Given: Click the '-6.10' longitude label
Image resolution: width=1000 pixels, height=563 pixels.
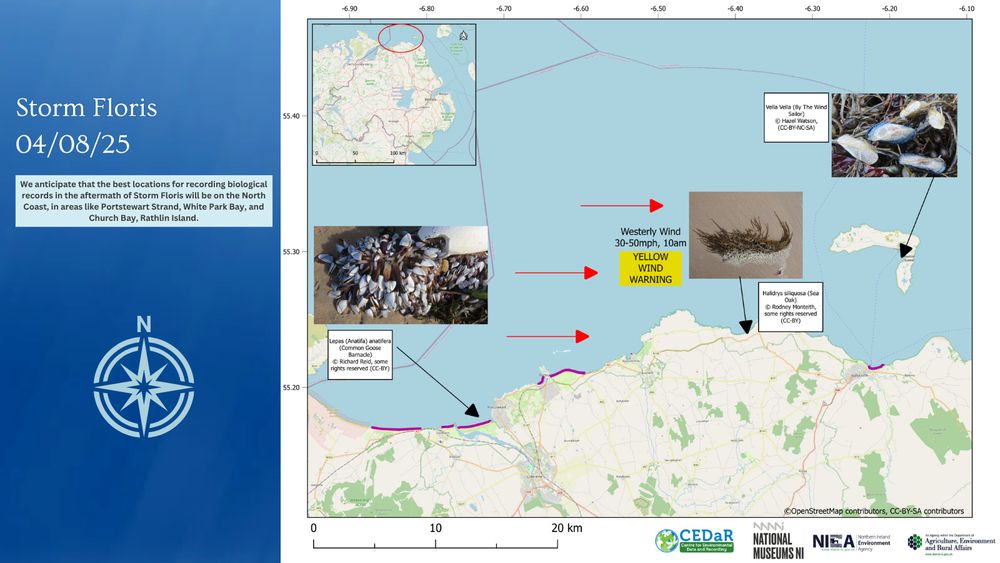Looking at the screenshot, I should point(967,9).
